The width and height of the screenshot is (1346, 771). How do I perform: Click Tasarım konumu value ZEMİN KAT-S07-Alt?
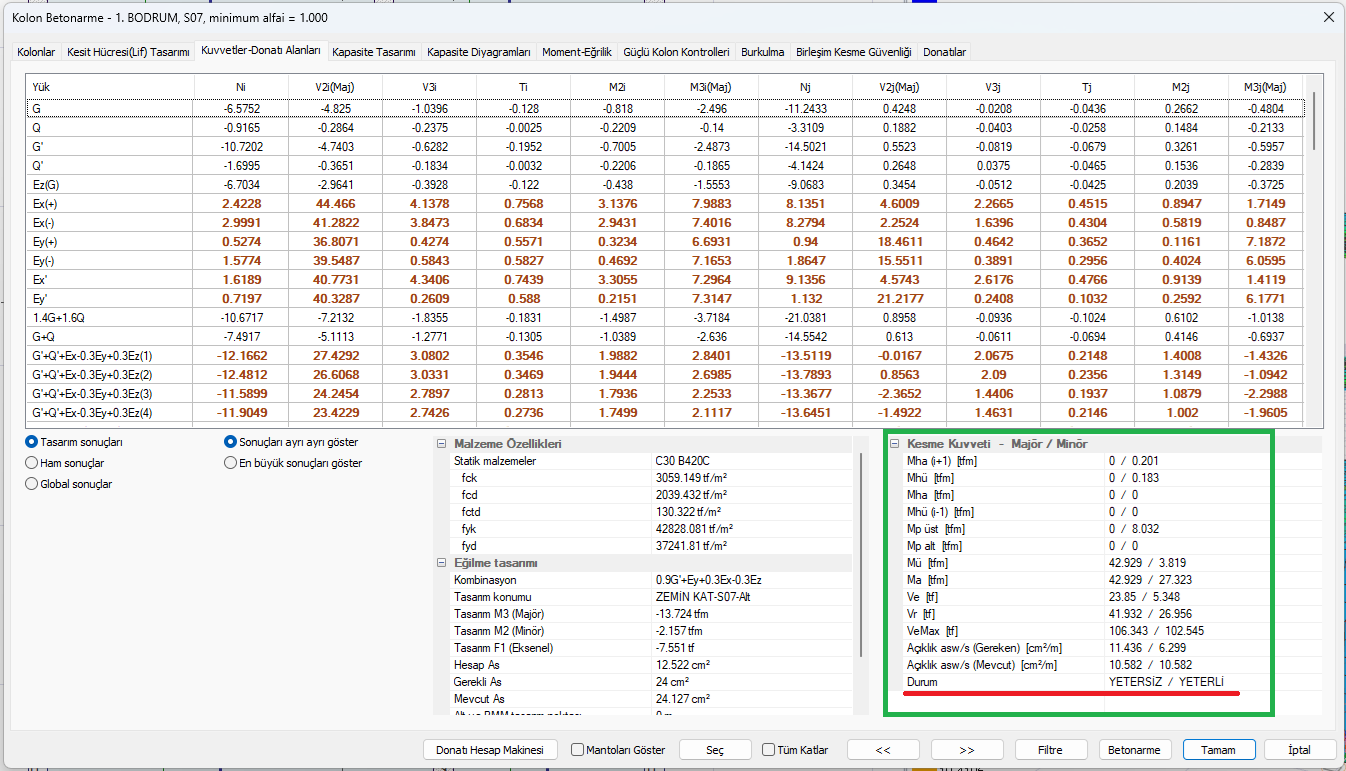pos(701,597)
